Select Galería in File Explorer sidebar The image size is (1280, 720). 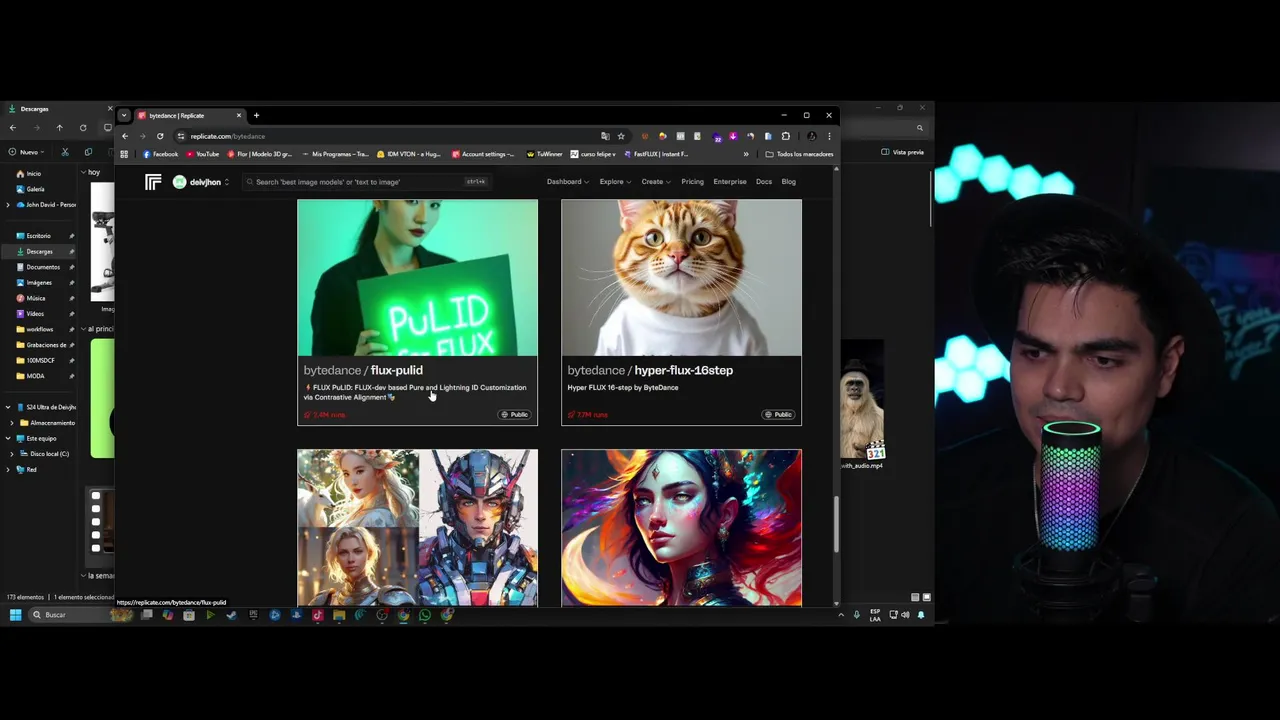[31, 189]
